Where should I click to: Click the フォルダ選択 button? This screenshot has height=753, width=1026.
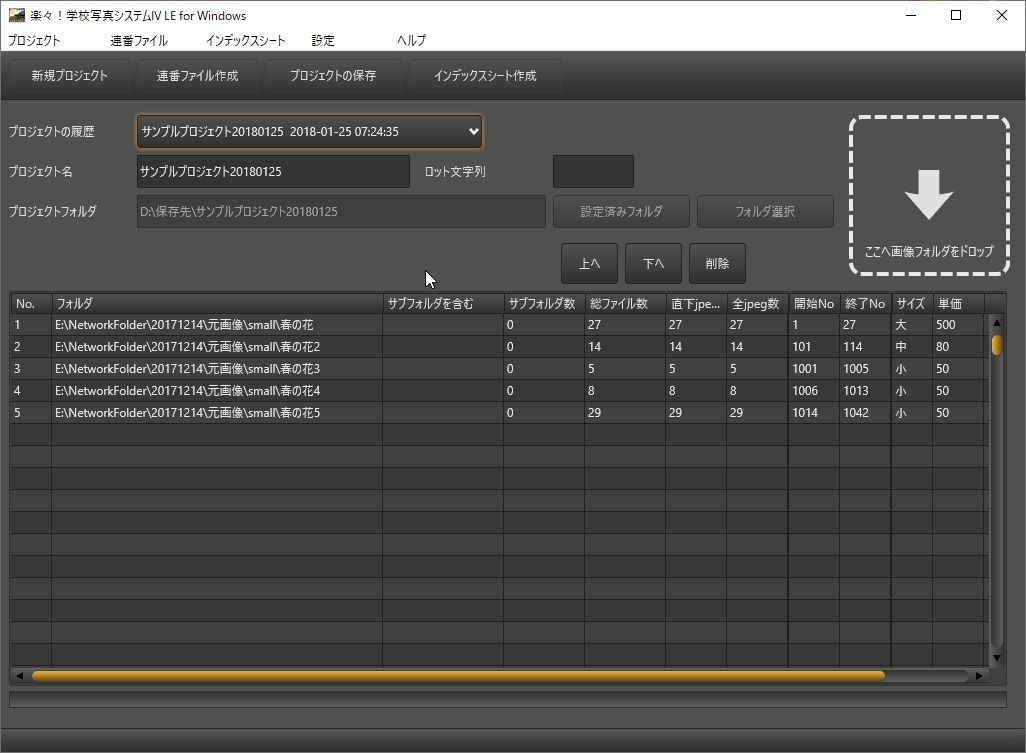(x=765, y=211)
